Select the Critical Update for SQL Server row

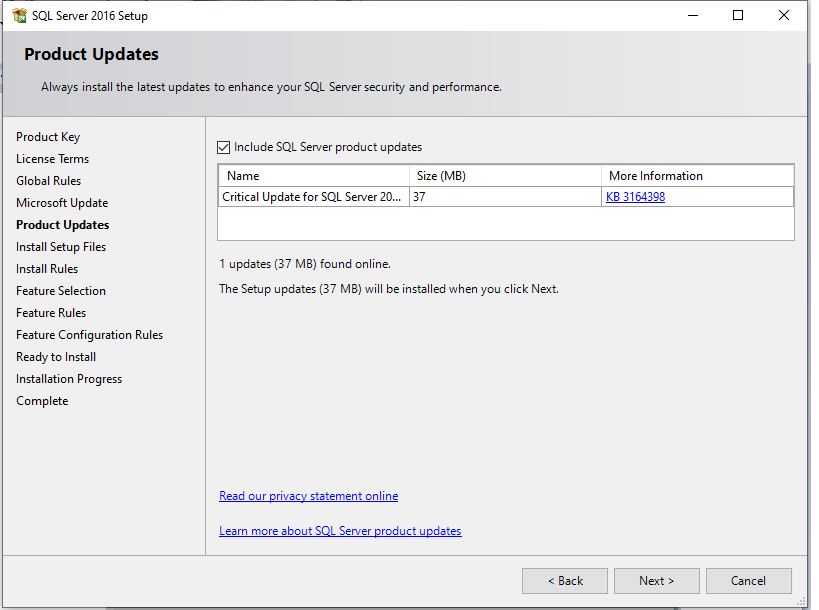coord(313,196)
